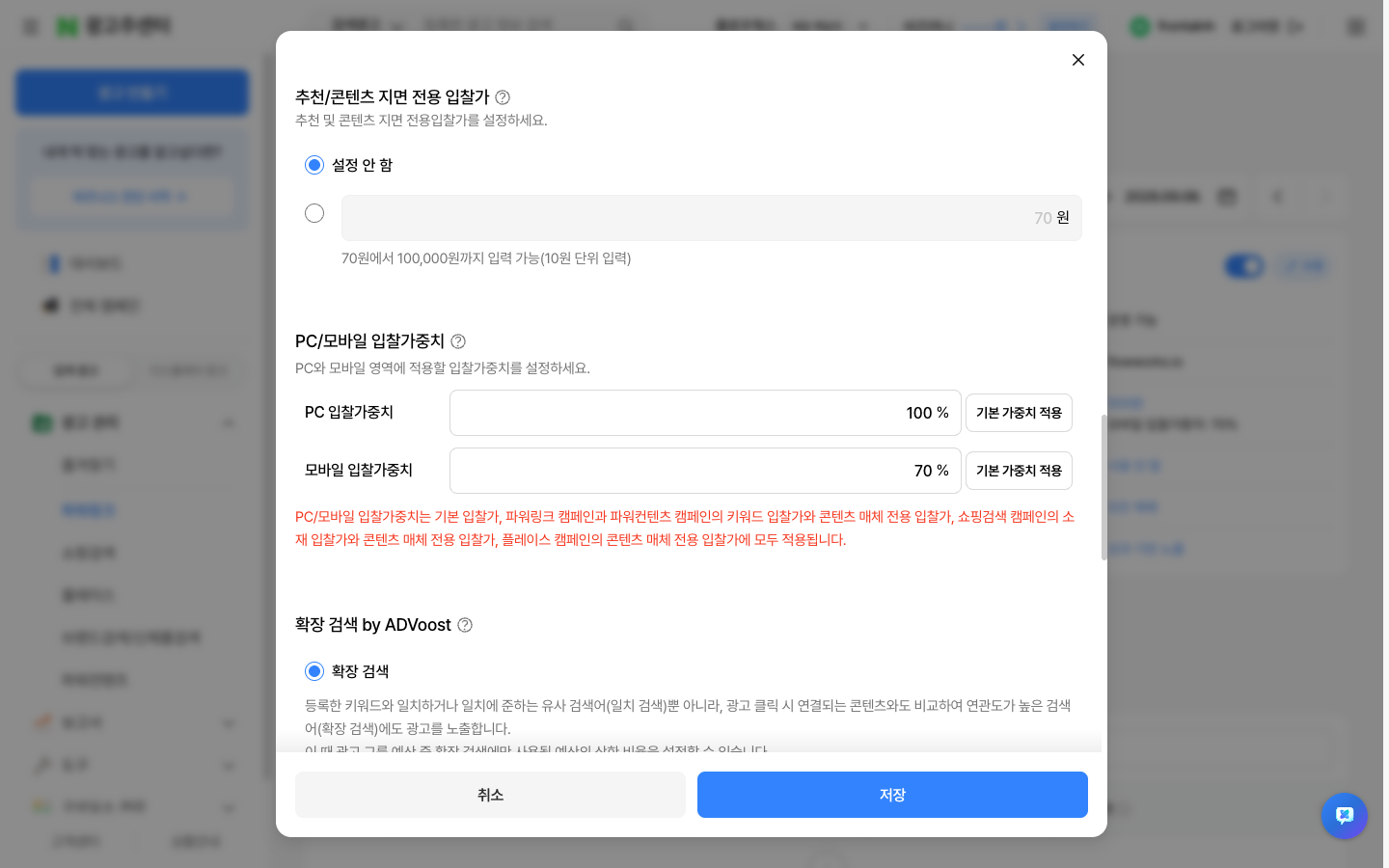The height and width of the screenshot is (868, 1389).
Task: Cancel with the 취소 button
Action: [490, 795]
